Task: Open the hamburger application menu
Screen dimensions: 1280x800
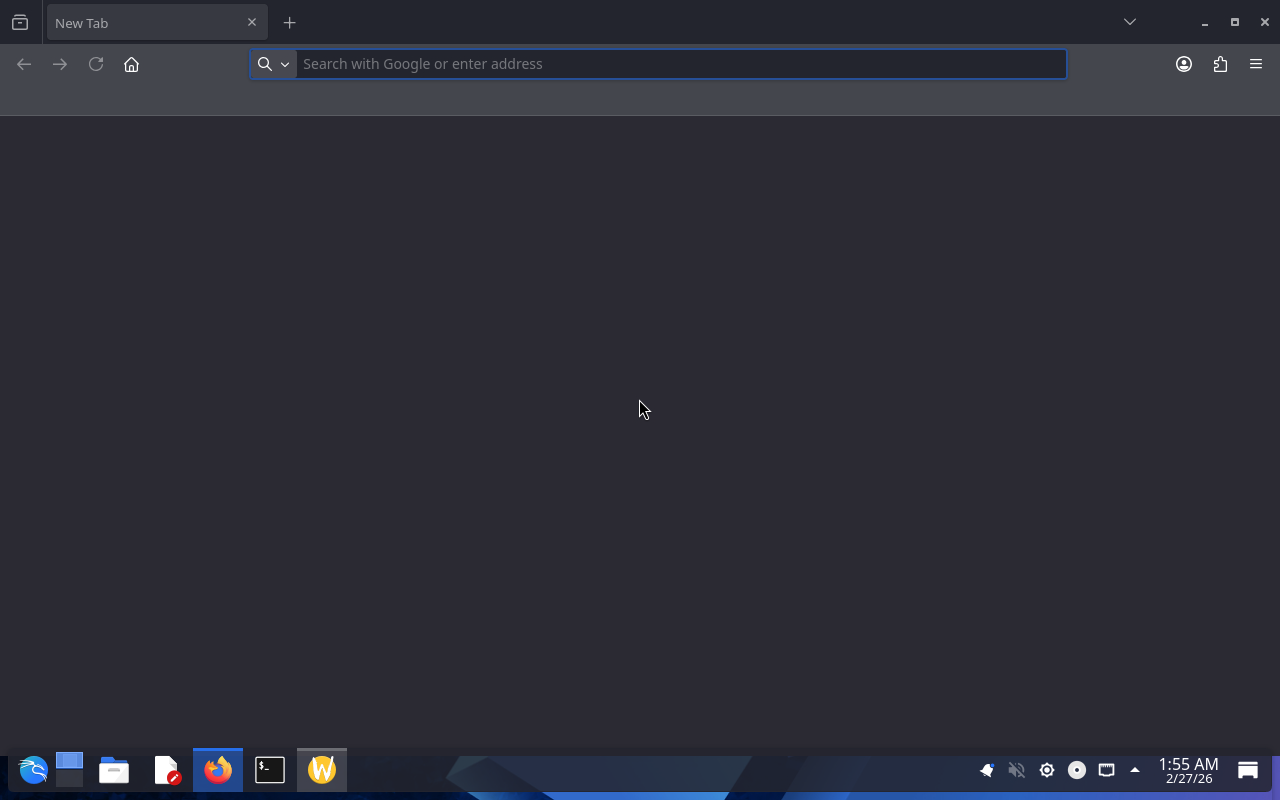Action: point(1256,64)
